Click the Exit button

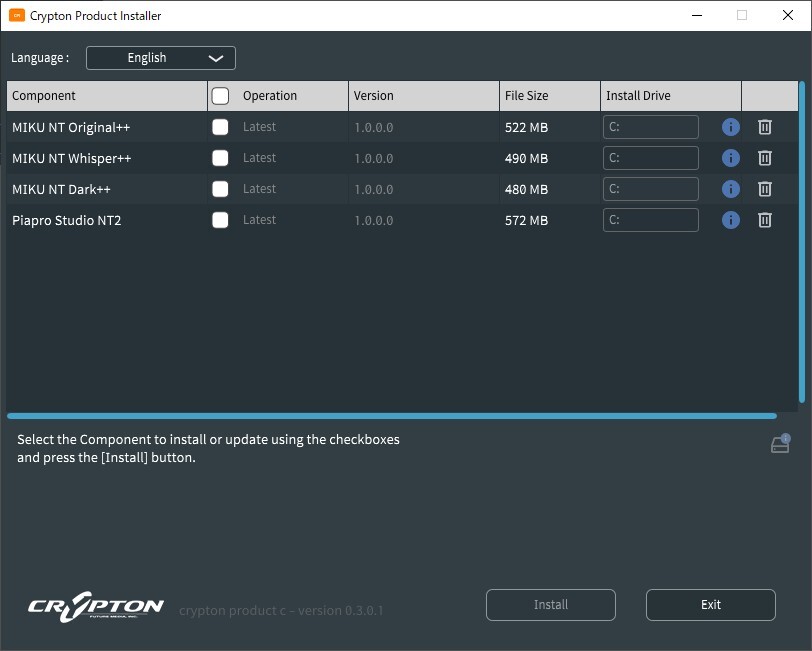click(x=710, y=605)
